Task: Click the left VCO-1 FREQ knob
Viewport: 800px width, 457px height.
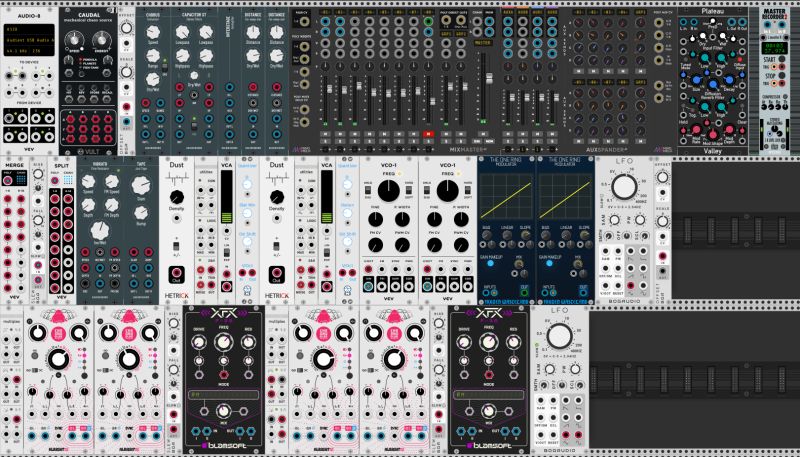Action: (389, 191)
